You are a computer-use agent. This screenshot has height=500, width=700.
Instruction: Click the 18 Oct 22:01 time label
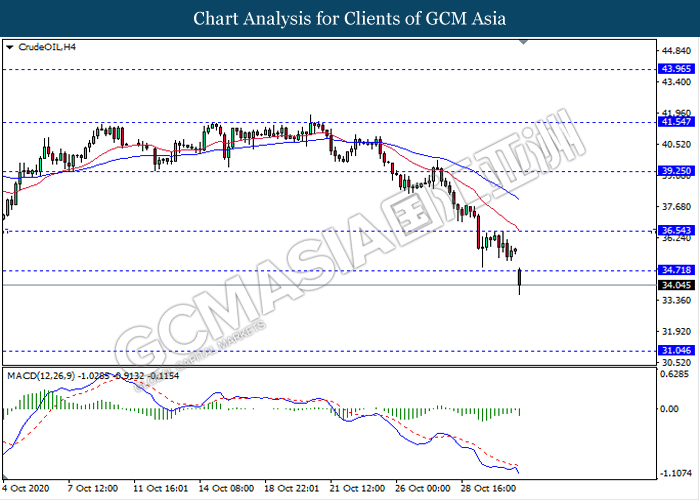(292, 488)
